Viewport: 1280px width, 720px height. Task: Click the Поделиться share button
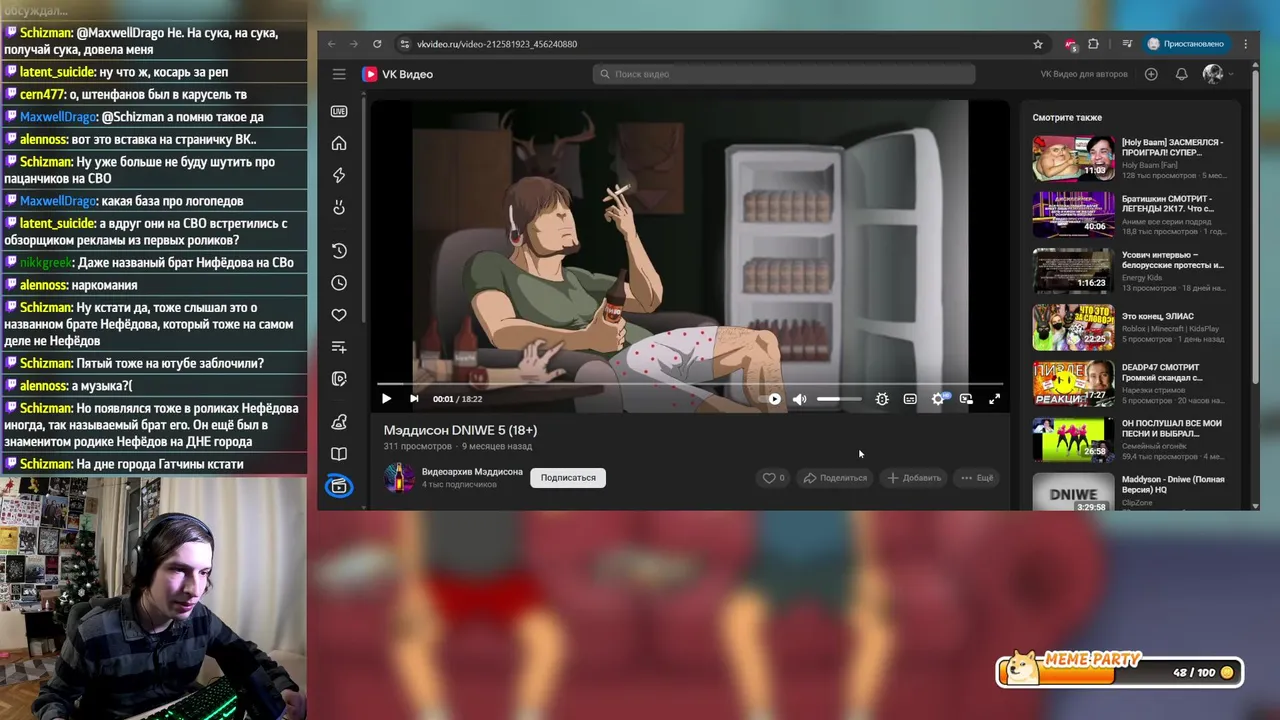coord(836,478)
